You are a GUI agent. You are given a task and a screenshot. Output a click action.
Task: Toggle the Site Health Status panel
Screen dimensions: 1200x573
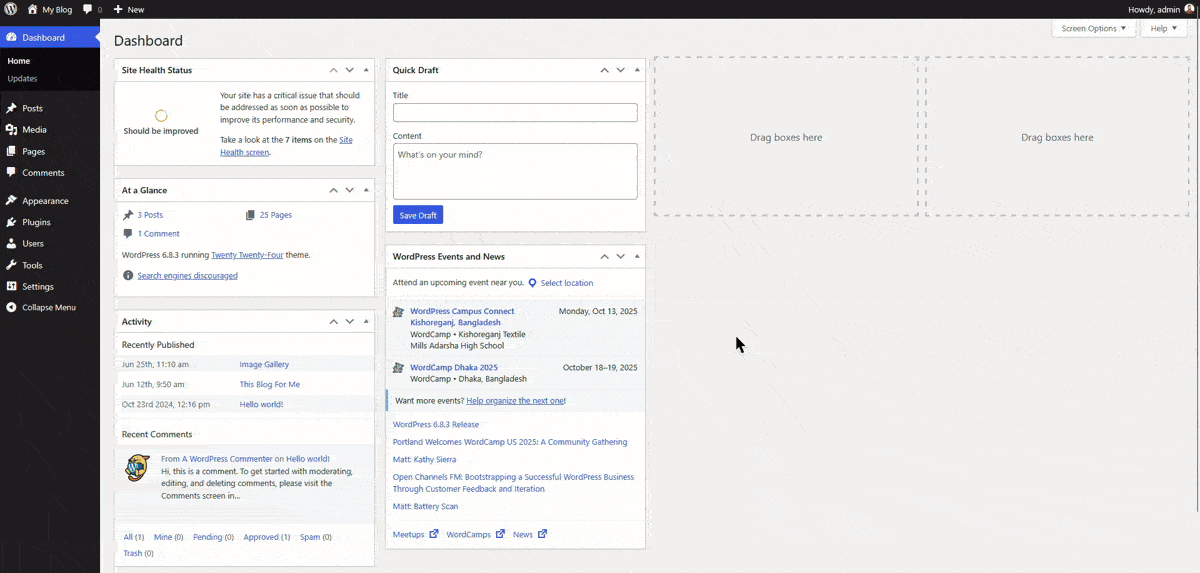[366, 70]
